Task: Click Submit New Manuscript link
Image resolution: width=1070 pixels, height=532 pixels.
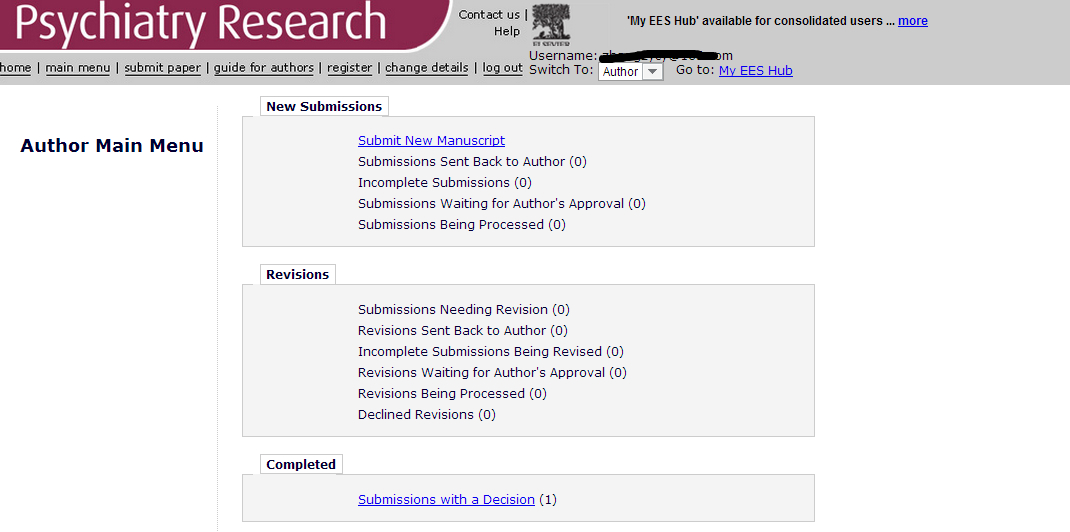Action: click(431, 141)
